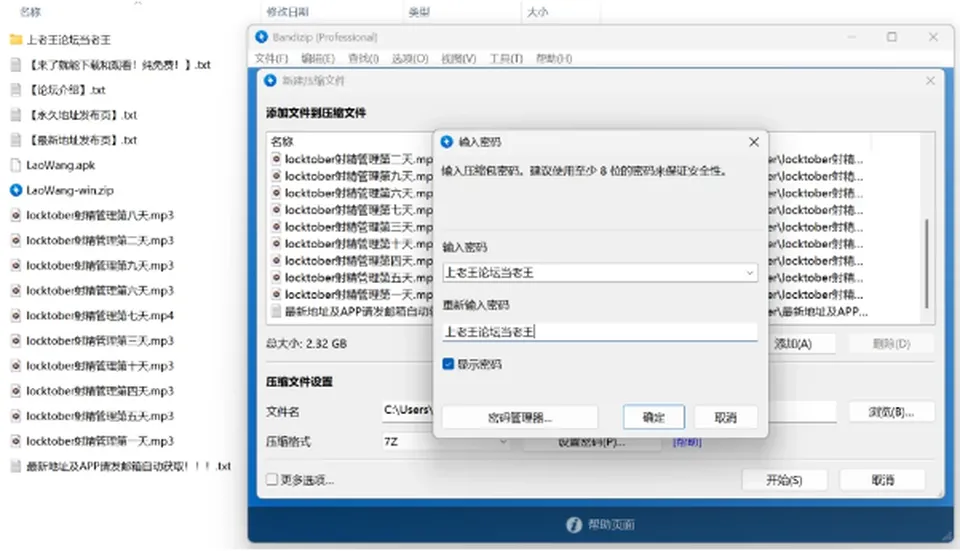Select the 【论坛介绍】.txt file name

pyautogui.click(x=67, y=90)
